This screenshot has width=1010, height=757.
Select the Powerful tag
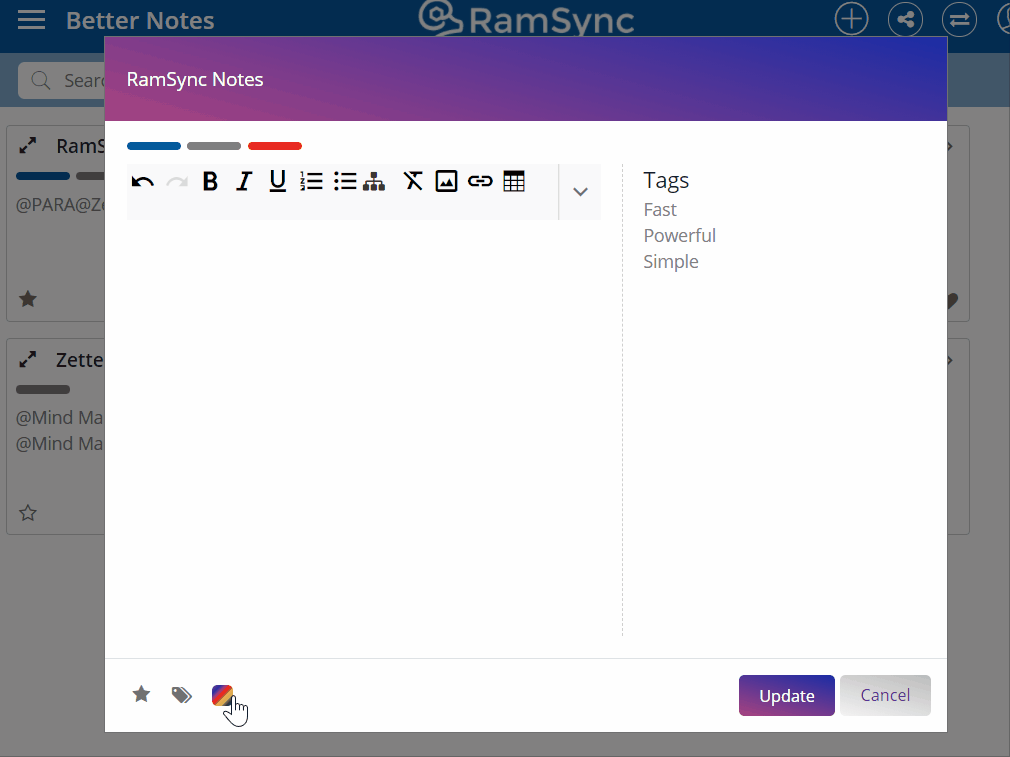[680, 236]
